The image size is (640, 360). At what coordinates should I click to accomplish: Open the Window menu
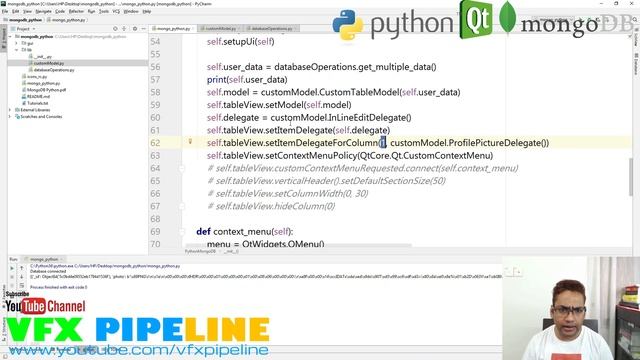coord(131,11)
